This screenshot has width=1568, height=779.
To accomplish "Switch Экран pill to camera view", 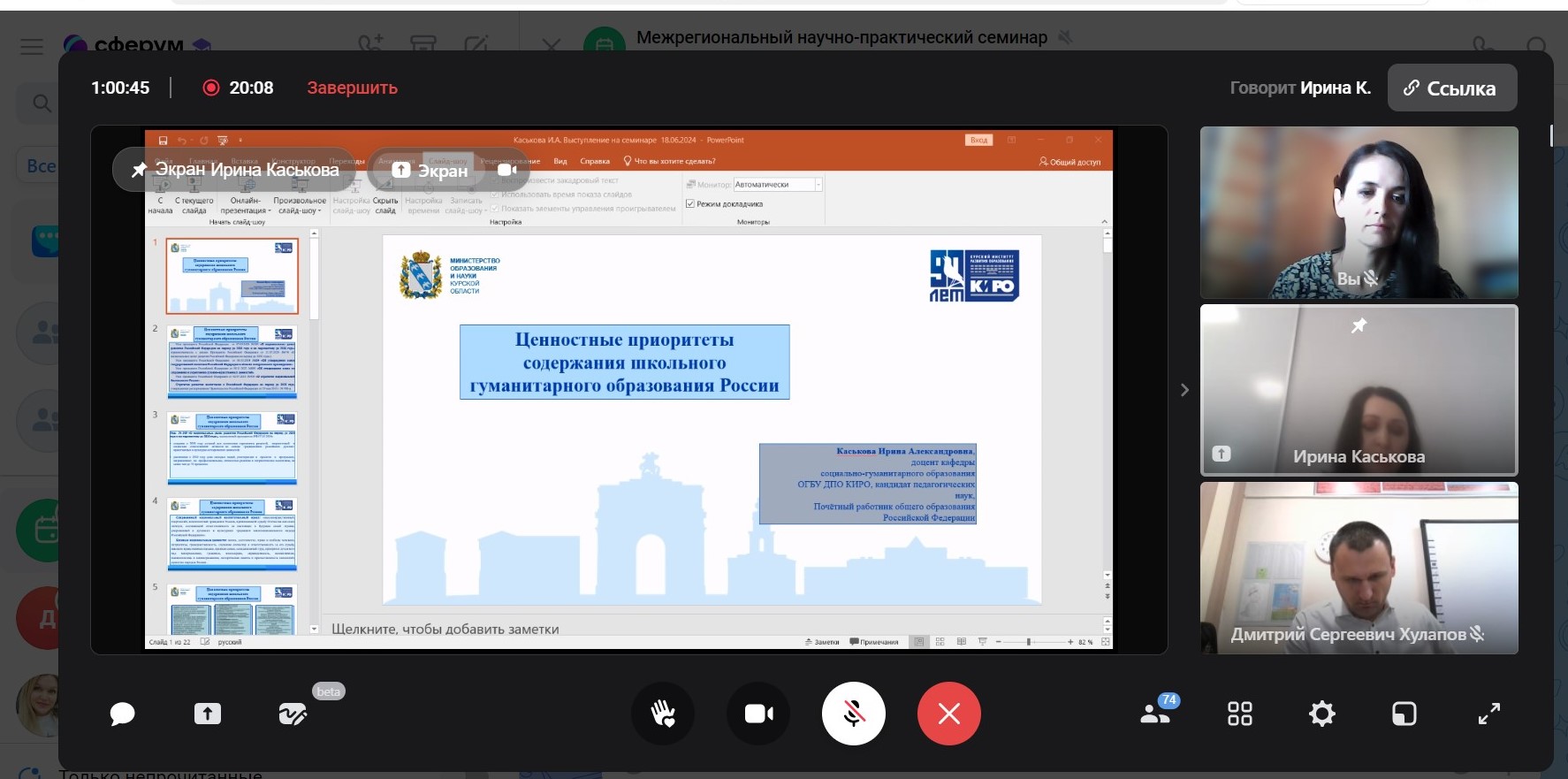I will tap(506, 170).
